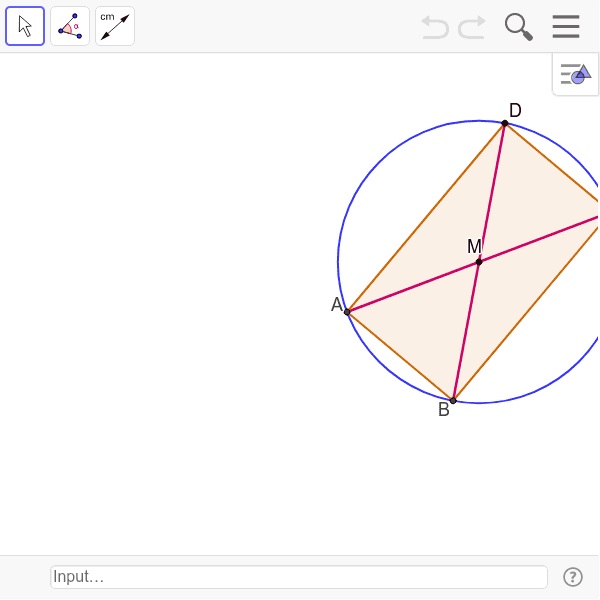Open the search magnifier
This screenshot has width=600, height=600.
(x=518, y=27)
